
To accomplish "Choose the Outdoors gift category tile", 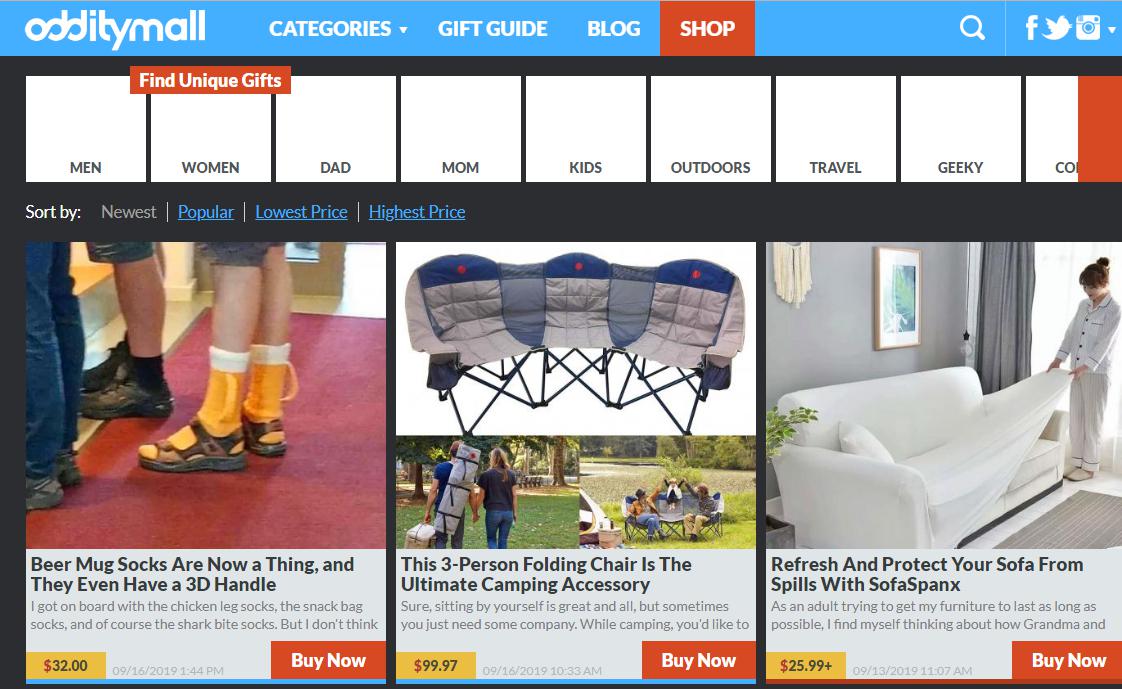I will tap(711, 129).
